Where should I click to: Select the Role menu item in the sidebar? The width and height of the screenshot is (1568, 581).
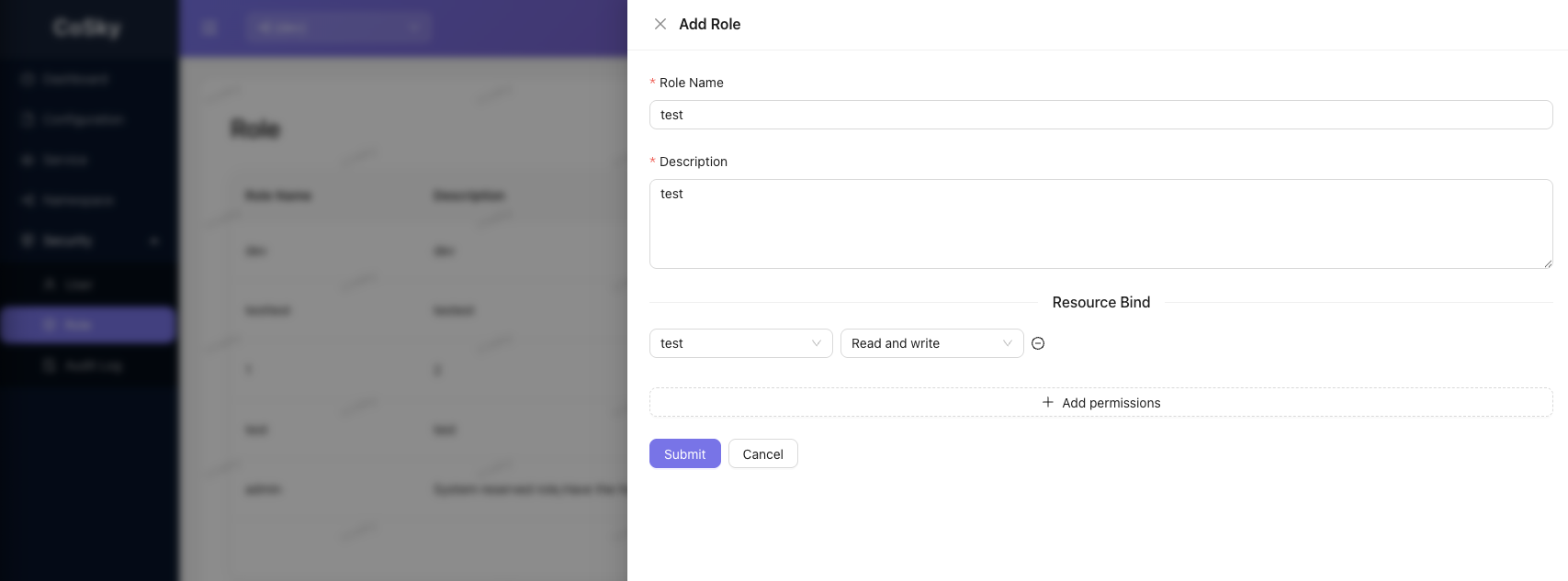click(79, 325)
